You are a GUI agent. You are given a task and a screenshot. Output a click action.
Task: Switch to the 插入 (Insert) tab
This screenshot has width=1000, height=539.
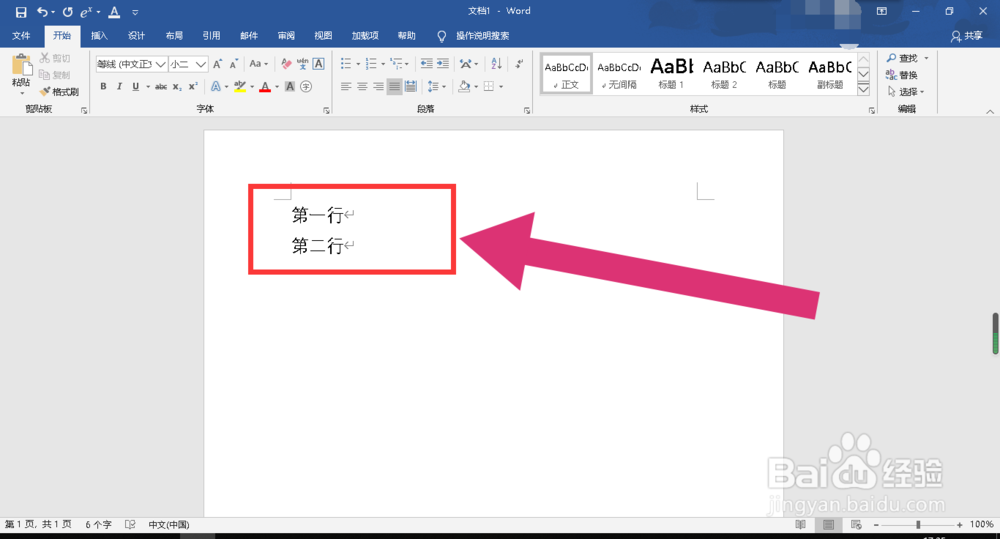click(99, 36)
